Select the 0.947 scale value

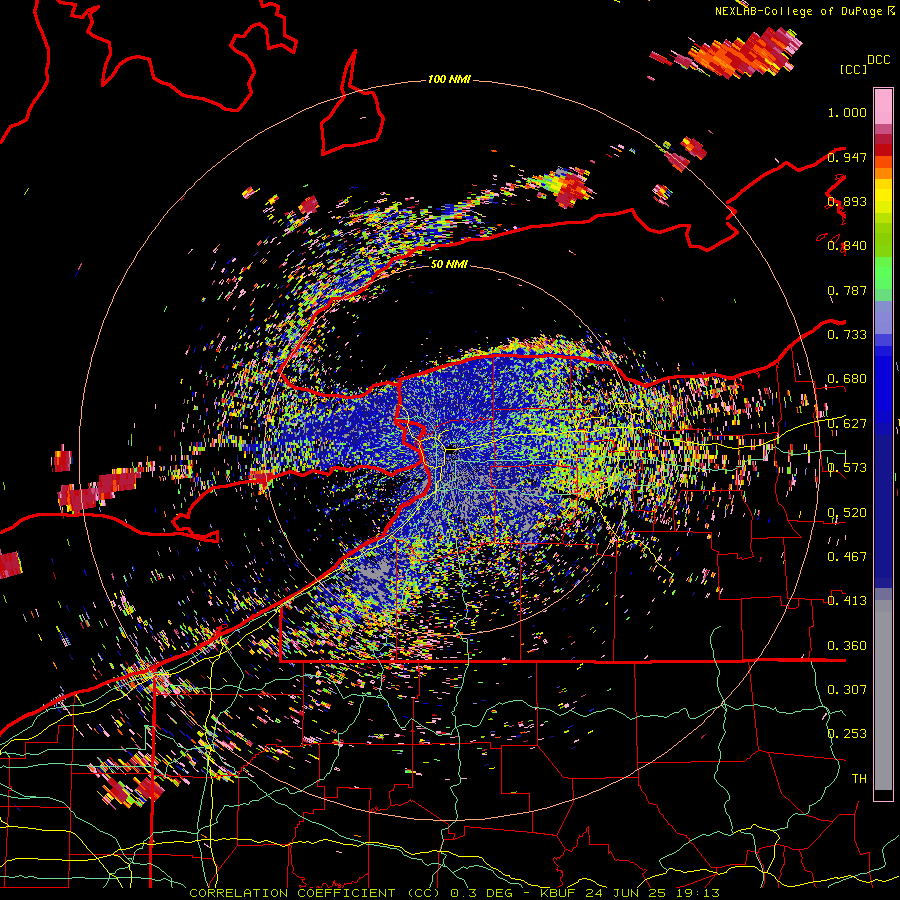(x=847, y=157)
